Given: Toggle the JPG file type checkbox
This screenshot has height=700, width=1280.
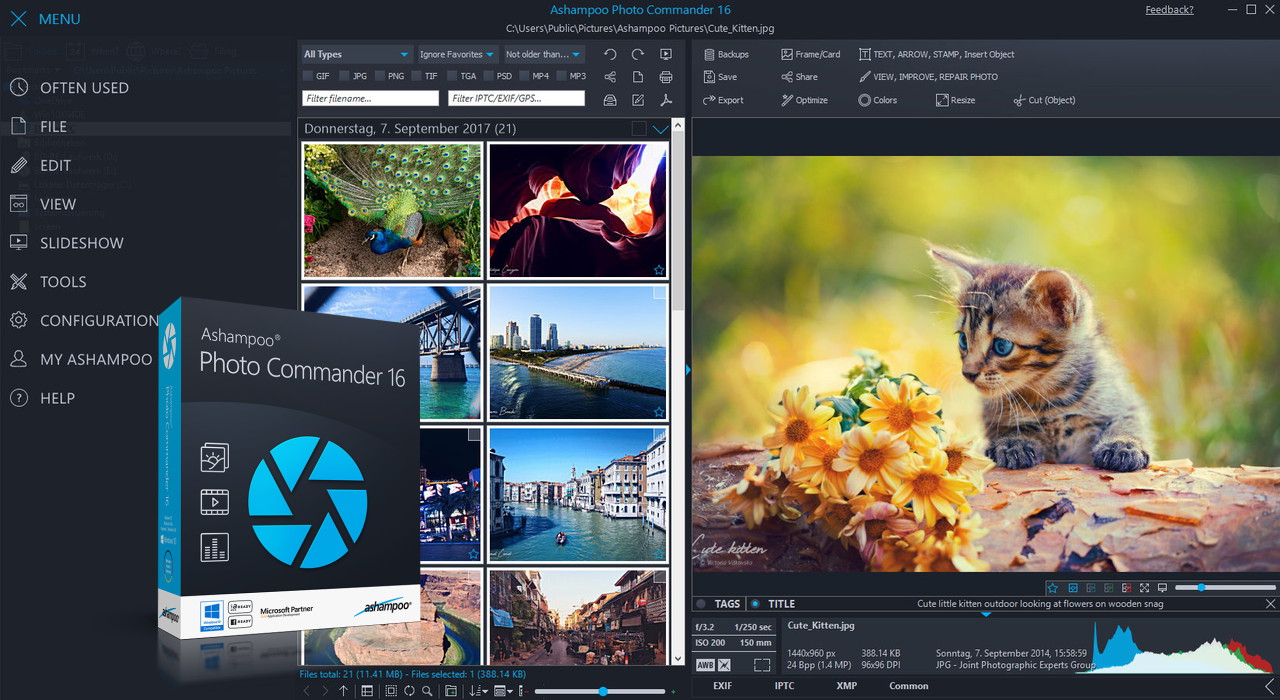Looking at the screenshot, I should [x=344, y=76].
